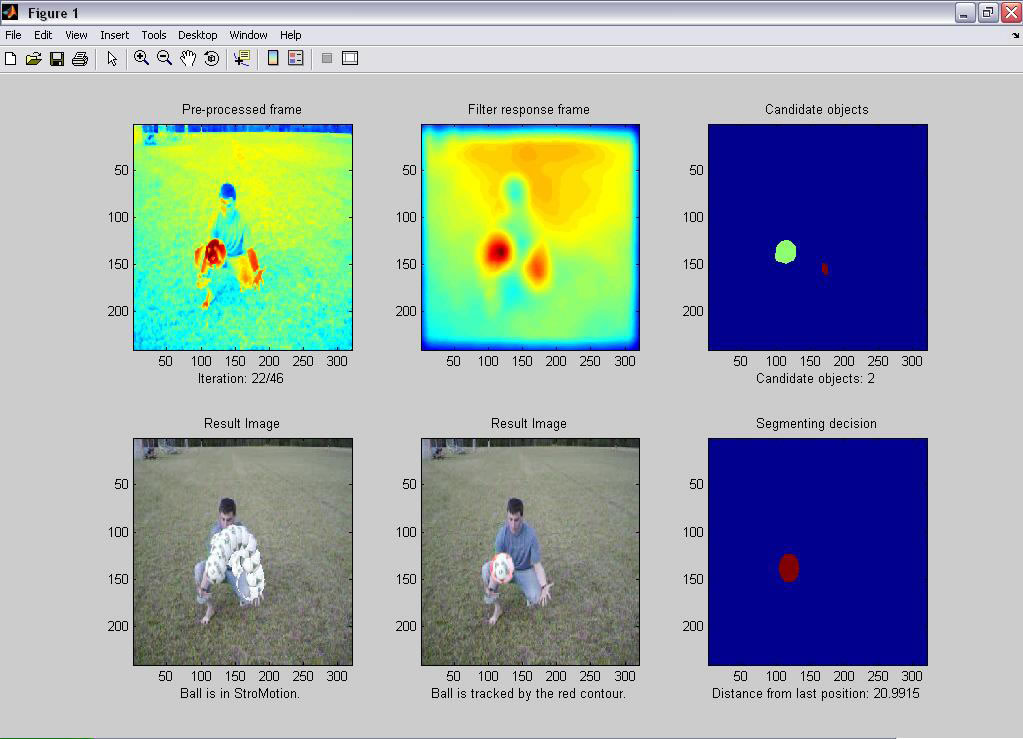Image resolution: width=1023 pixels, height=739 pixels.
Task: Dock the figure using the corner arrow
Action: coord(1015,36)
